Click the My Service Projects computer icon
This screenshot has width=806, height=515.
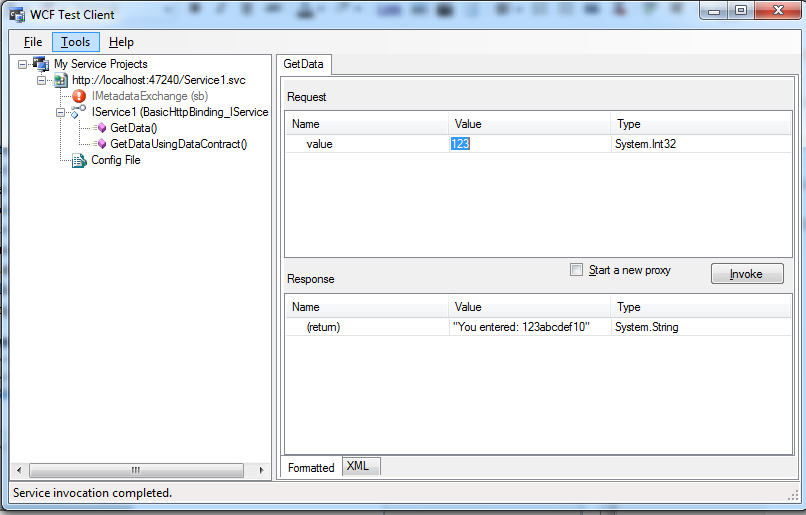point(41,64)
